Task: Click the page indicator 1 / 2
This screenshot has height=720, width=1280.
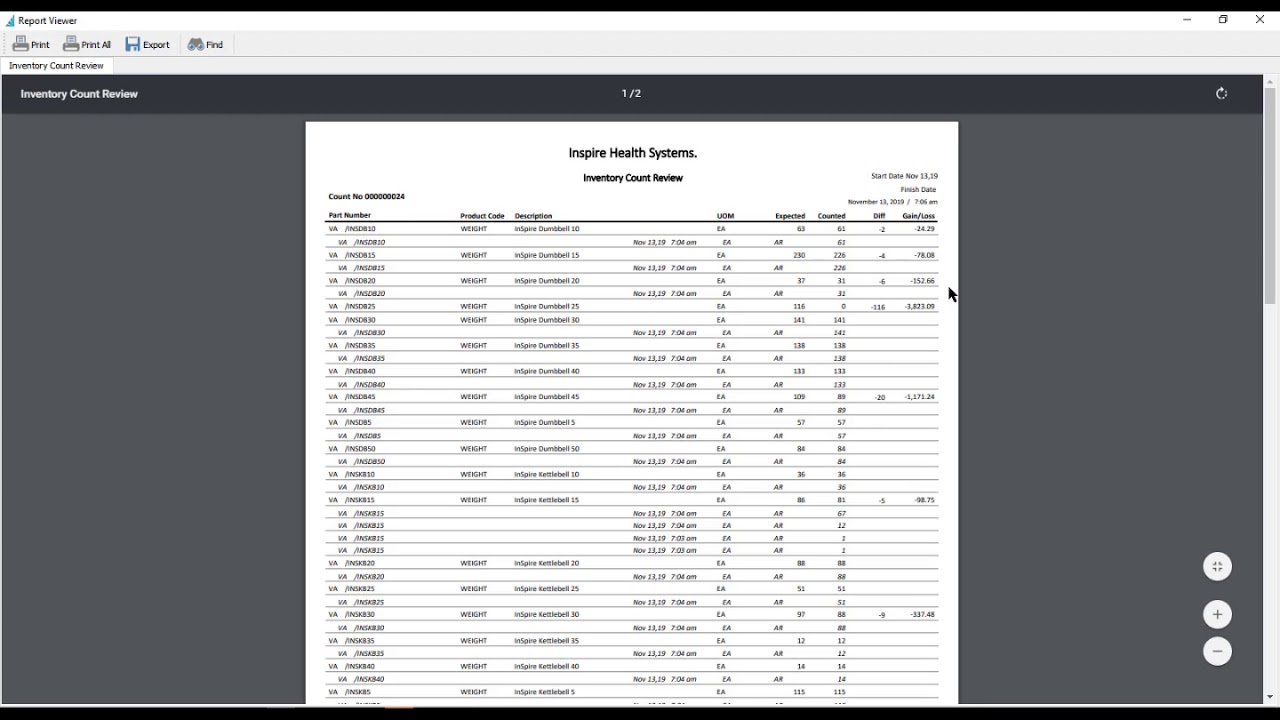Action: click(x=631, y=93)
